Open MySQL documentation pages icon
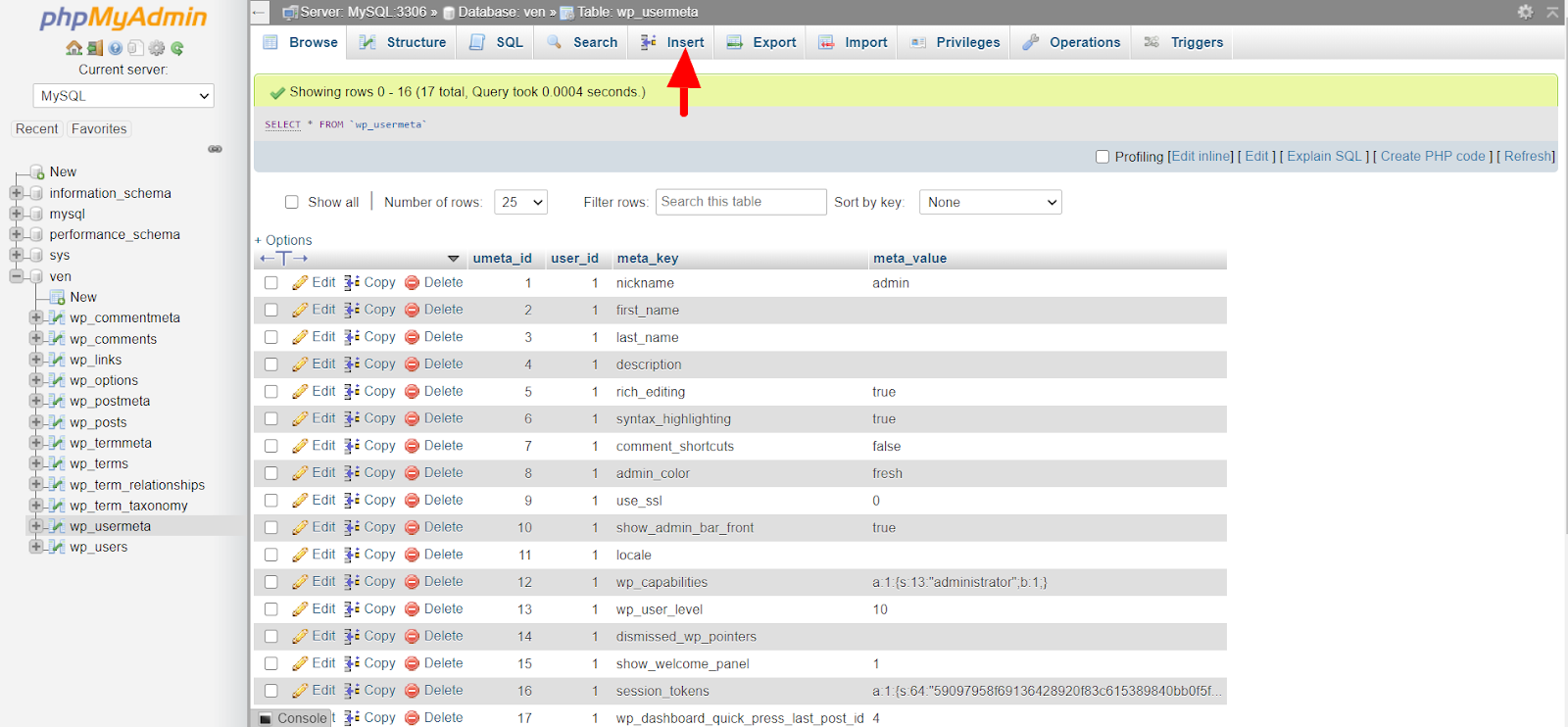Screen dimensions: 1568x727 click(x=135, y=48)
